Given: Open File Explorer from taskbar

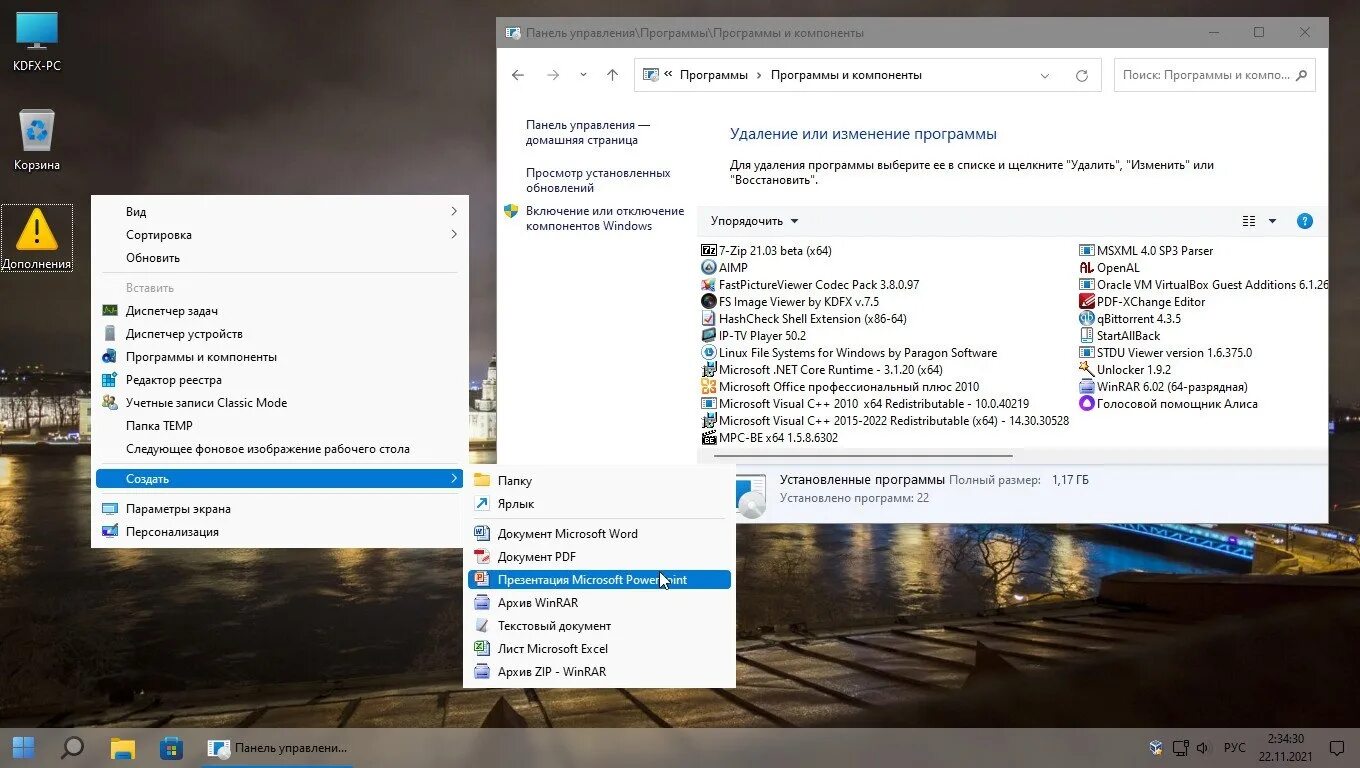Looking at the screenshot, I should click(x=122, y=747).
